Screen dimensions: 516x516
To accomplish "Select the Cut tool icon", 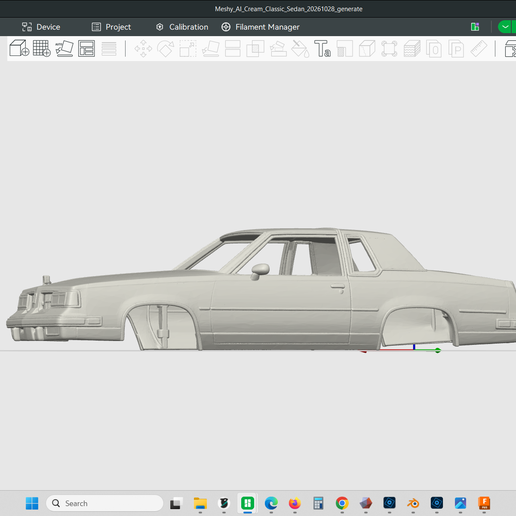I will [x=233, y=49].
